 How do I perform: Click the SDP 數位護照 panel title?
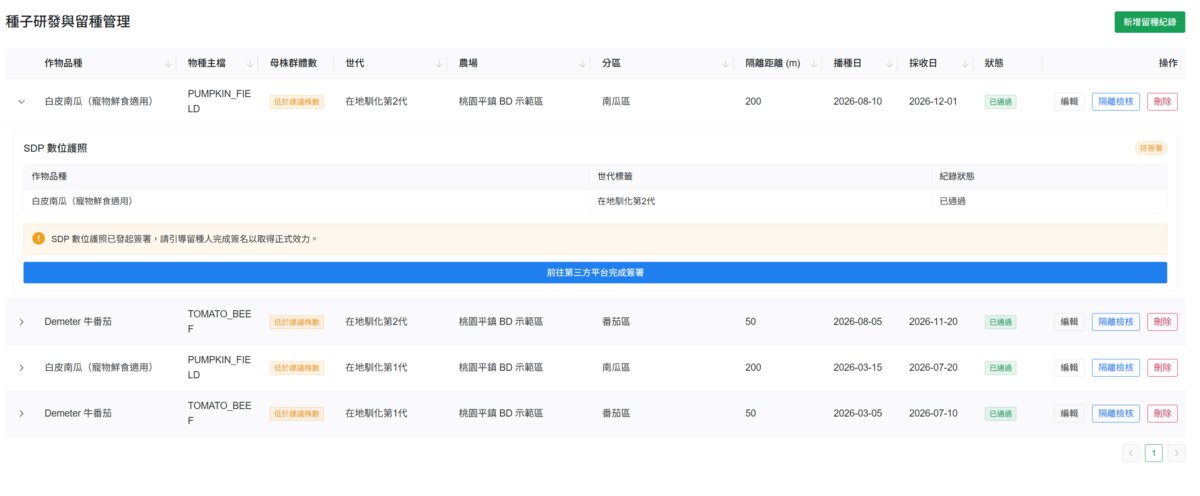coord(55,148)
